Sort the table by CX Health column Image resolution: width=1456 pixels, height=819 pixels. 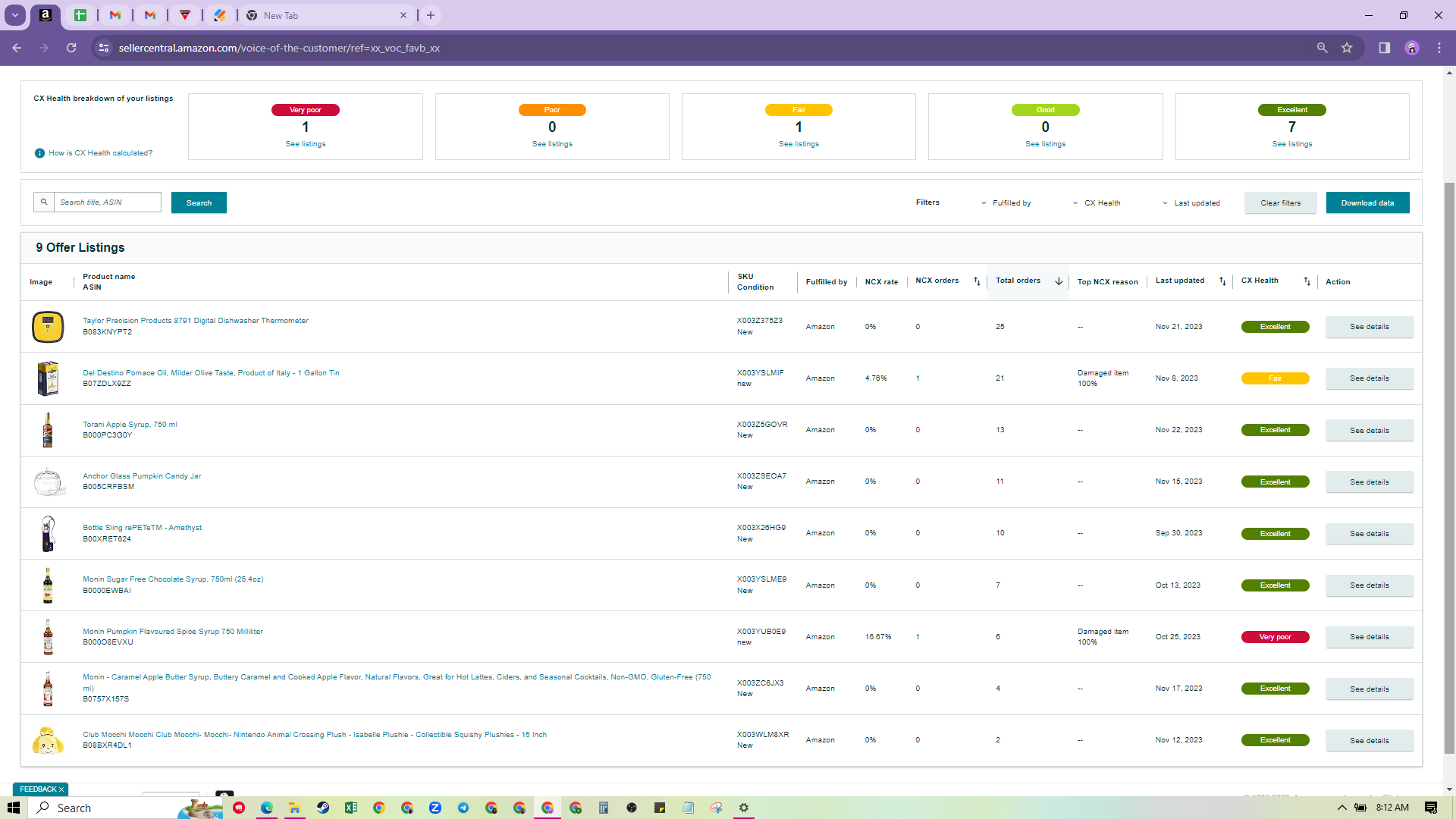click(x=1307, y=281)
